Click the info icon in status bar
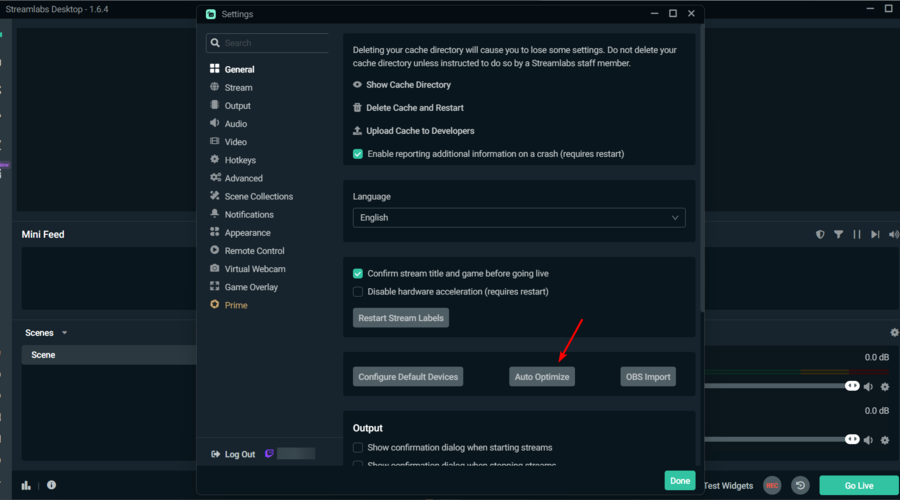Image resolution: width=900 pixels, height=500 pixels. pos(52,485)
